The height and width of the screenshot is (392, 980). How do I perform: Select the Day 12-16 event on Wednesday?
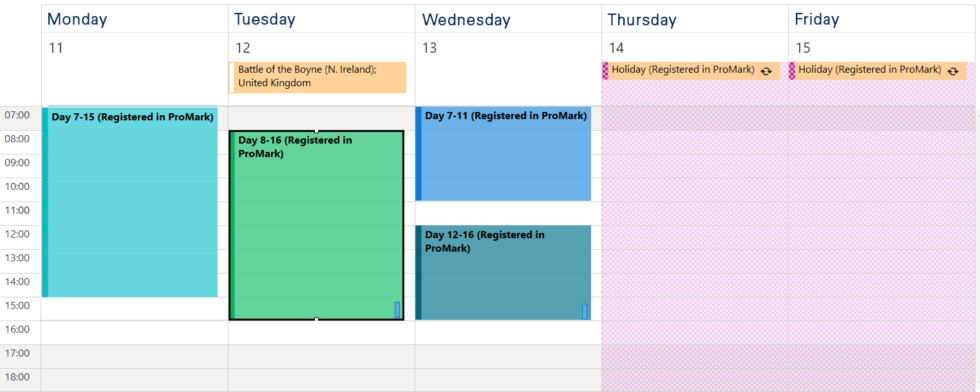pos(503,273)
